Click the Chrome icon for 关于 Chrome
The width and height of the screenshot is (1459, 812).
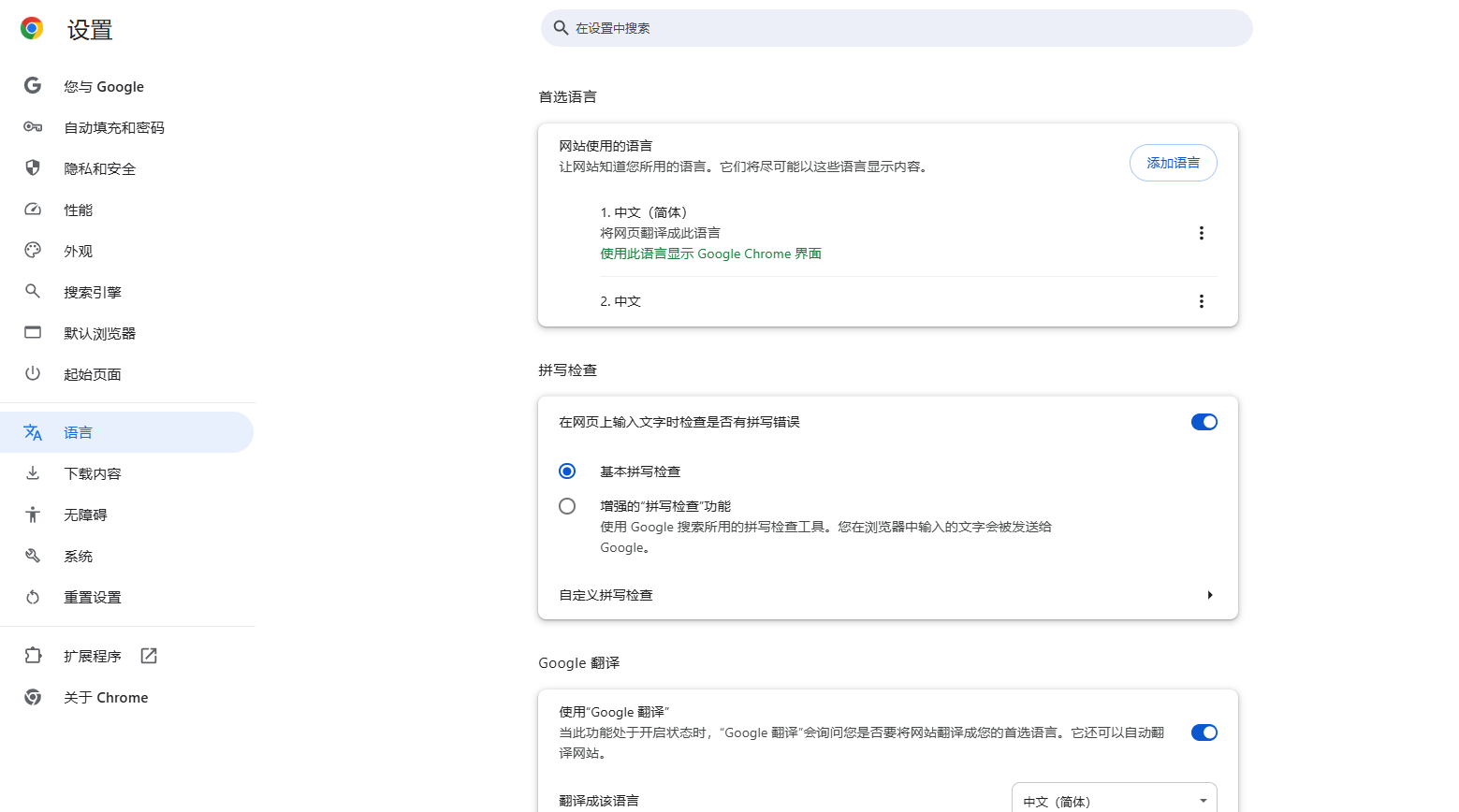[33, 697]
